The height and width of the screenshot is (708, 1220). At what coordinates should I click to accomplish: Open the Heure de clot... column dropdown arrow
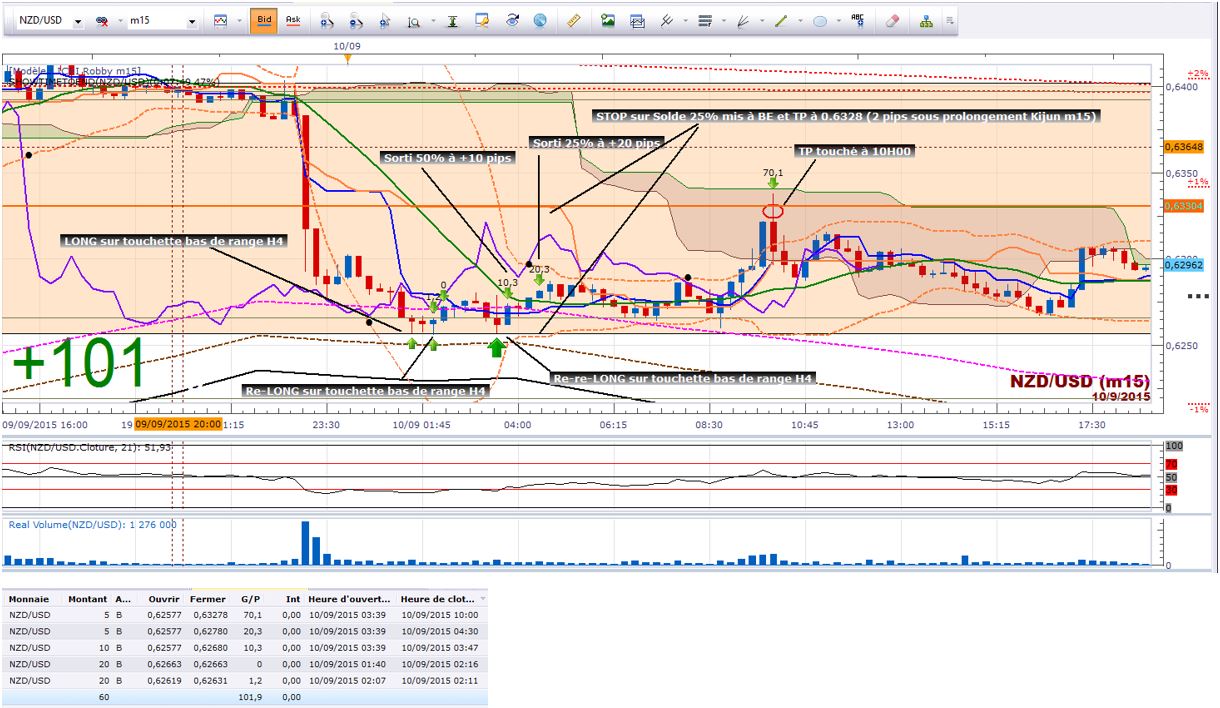[x=482, y=598]
